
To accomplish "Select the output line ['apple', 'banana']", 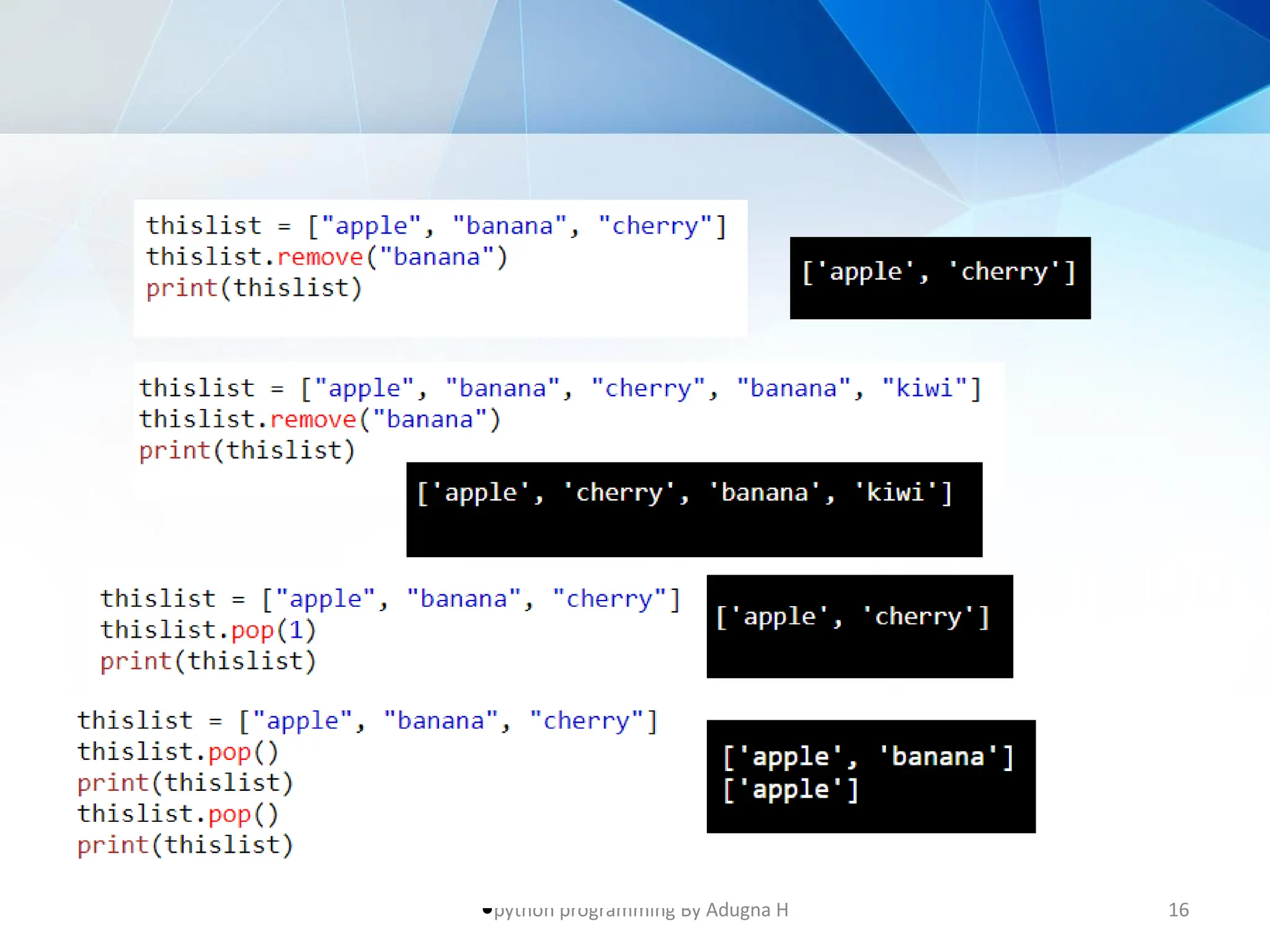I will pos(868,757).
